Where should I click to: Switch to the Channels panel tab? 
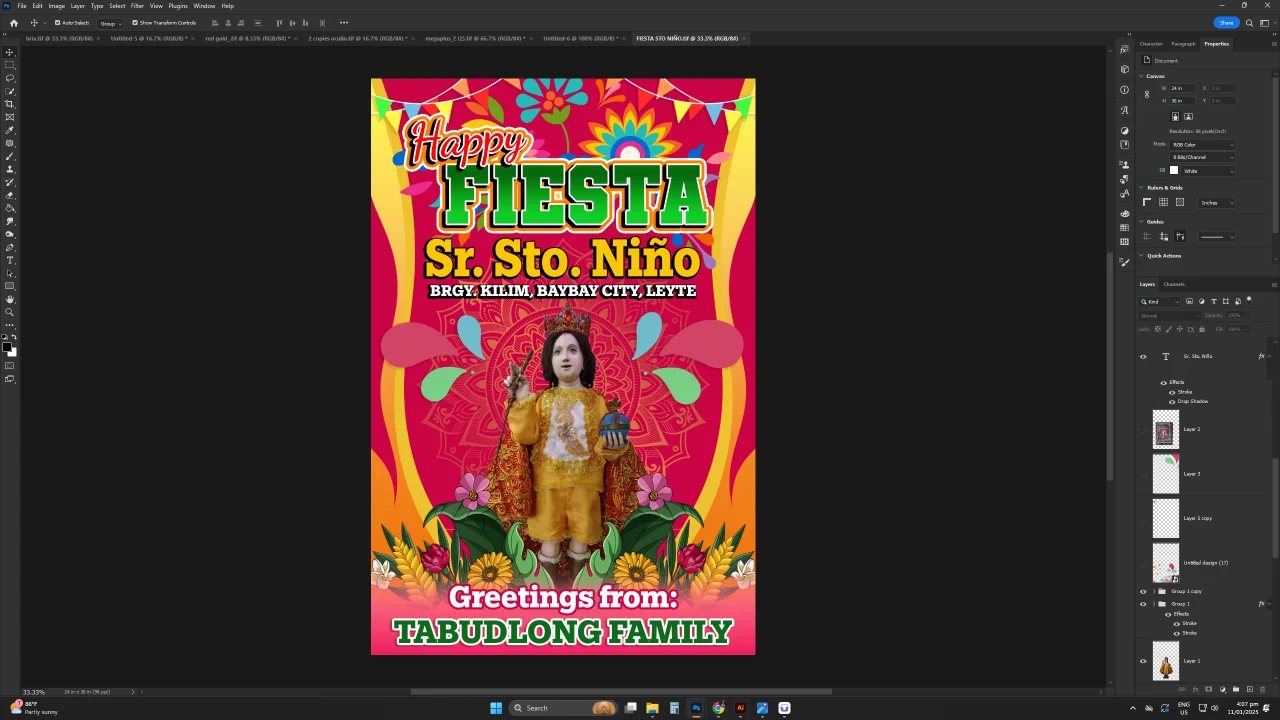pos(1174,284)
